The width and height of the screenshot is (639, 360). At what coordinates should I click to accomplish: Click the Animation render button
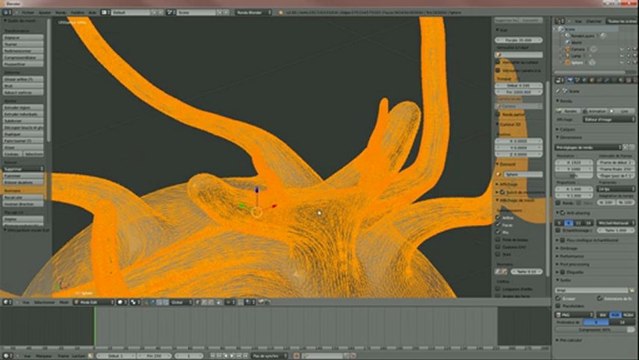(595, 111)
